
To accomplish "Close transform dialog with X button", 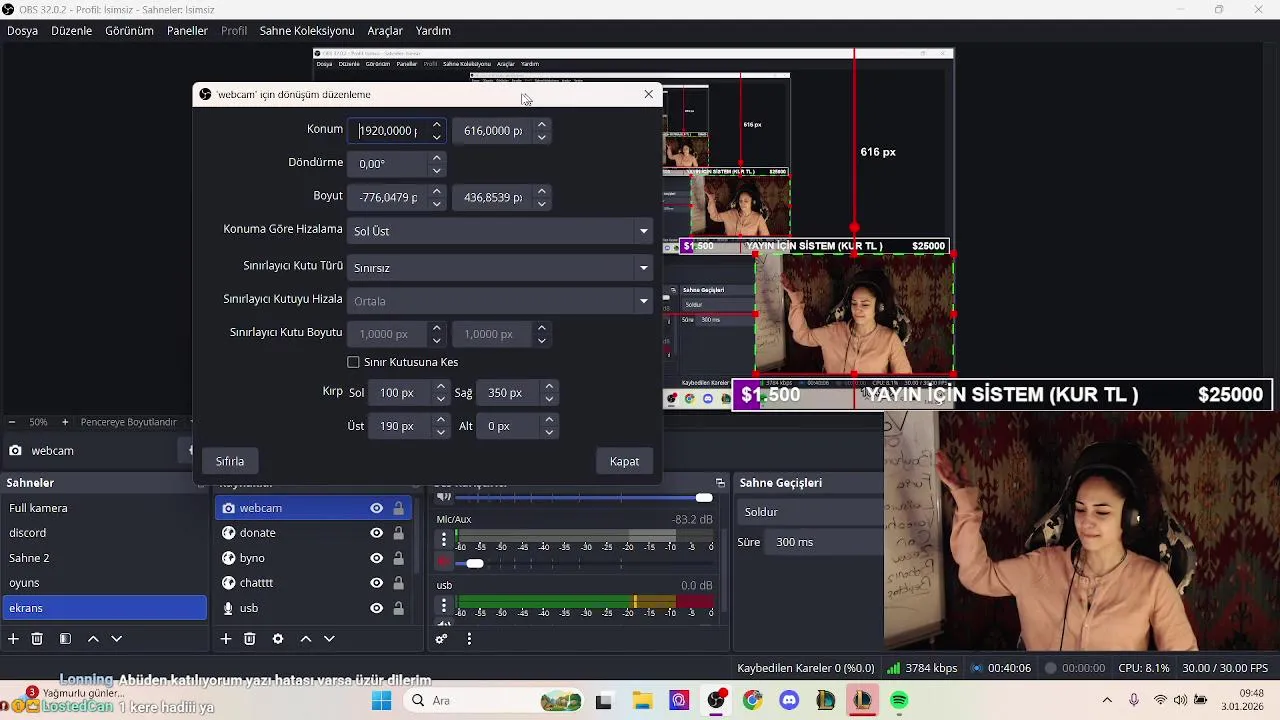I will pos(648,94).
